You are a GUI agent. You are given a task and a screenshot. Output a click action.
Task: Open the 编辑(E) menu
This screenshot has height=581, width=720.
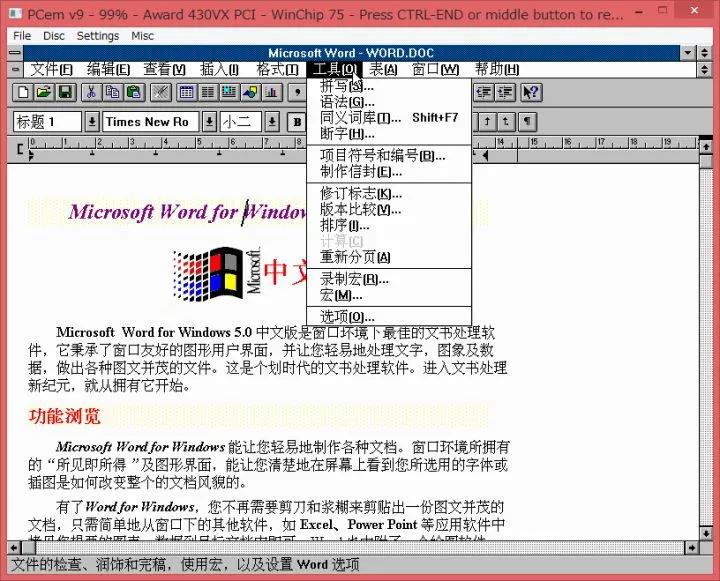click(x=108, y=69)
